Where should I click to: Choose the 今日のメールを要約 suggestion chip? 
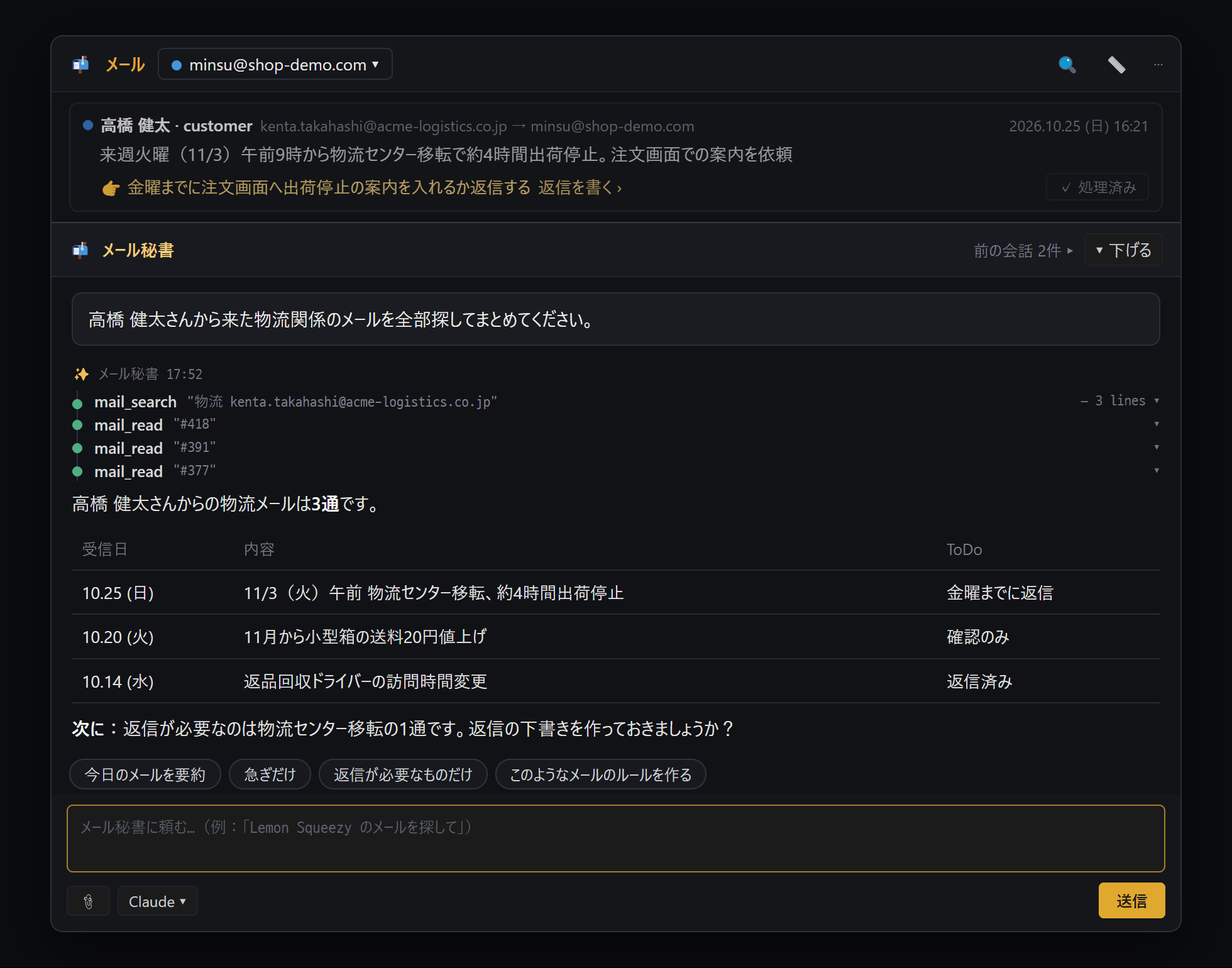tap(145, 774)
